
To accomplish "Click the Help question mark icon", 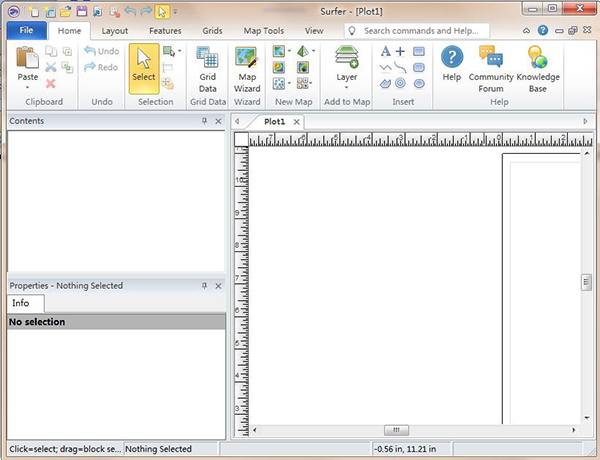I will coord(452,58).
